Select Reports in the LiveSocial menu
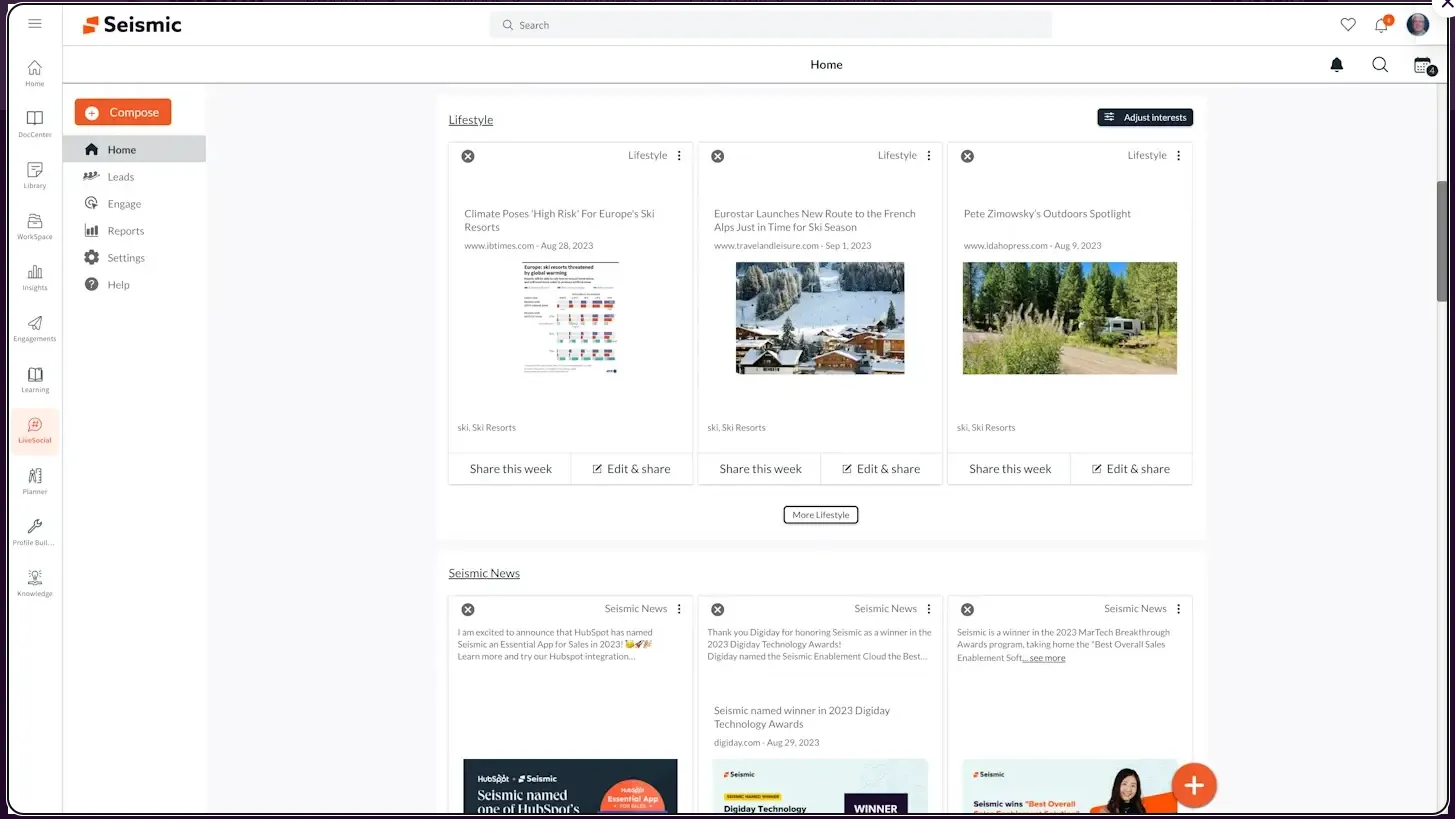Viewport: 1455px width, 819px height. coord(134,231)
